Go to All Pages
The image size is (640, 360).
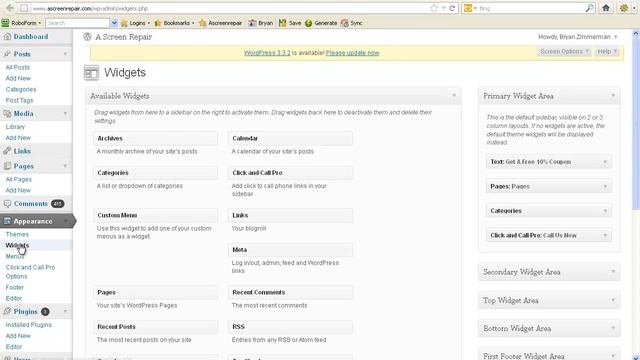tap(18, 180)
